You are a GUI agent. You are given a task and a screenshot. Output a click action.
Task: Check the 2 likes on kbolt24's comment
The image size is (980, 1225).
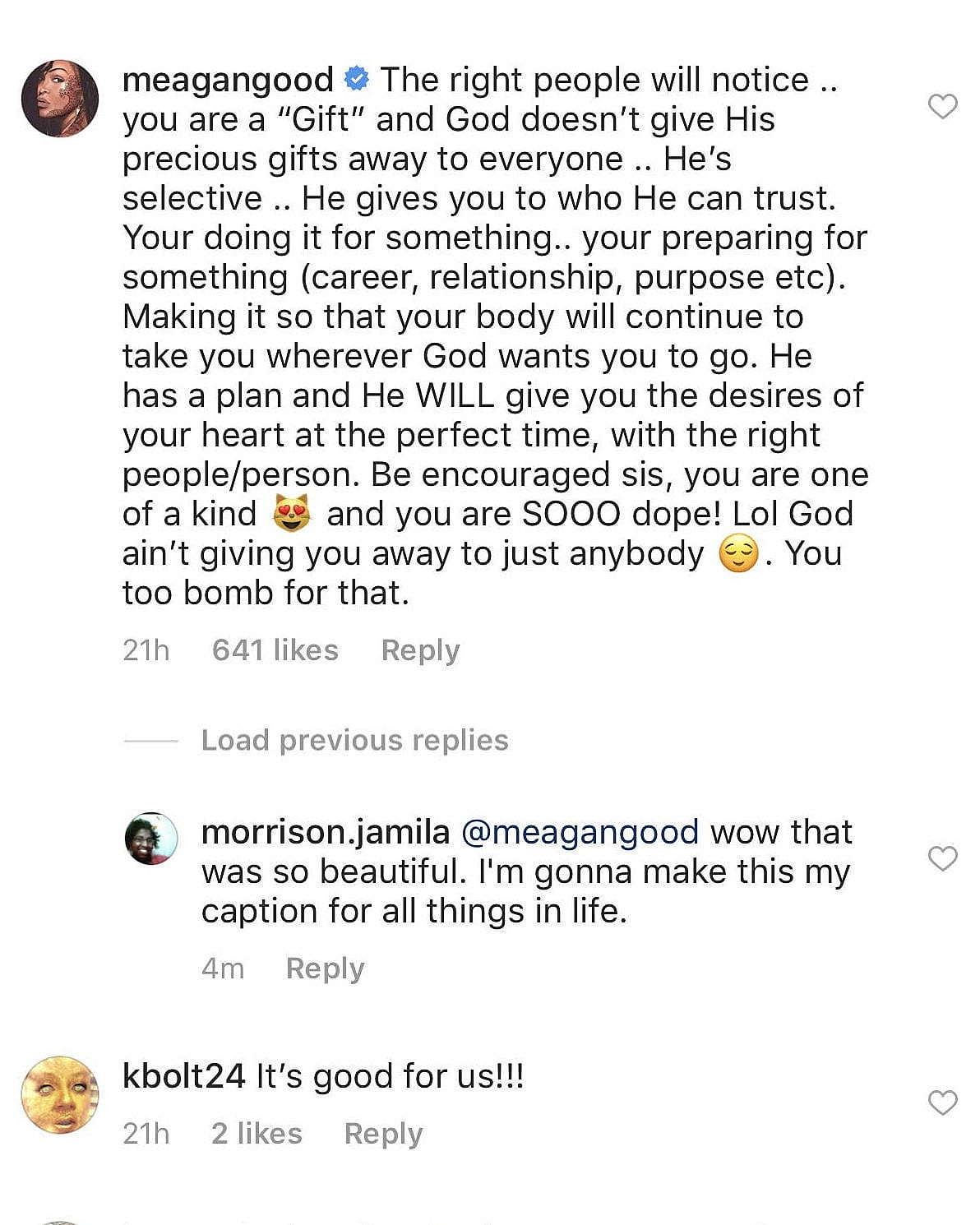pos(257,1134)
